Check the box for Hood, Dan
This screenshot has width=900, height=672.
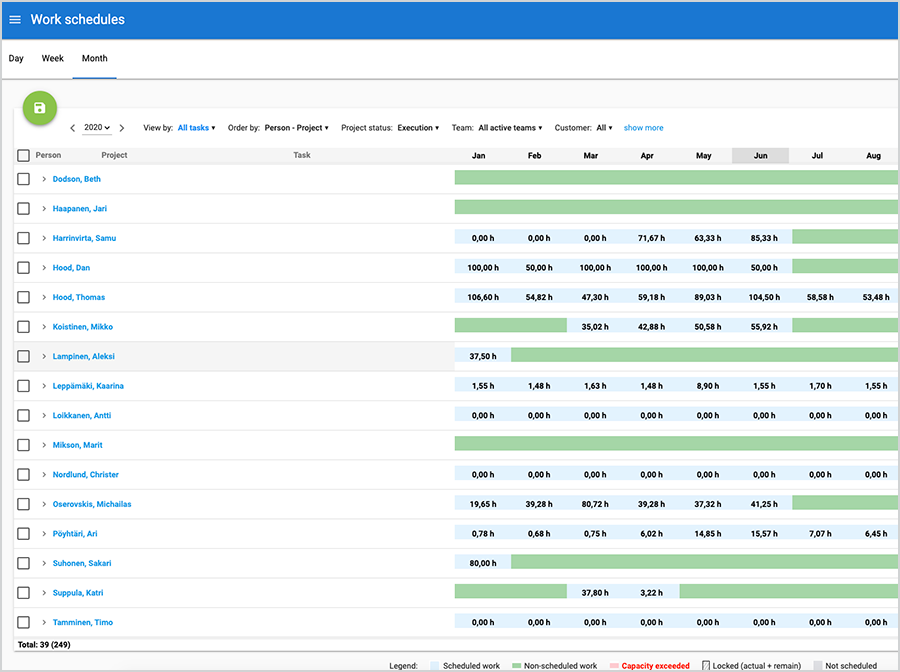coord(24,267)
